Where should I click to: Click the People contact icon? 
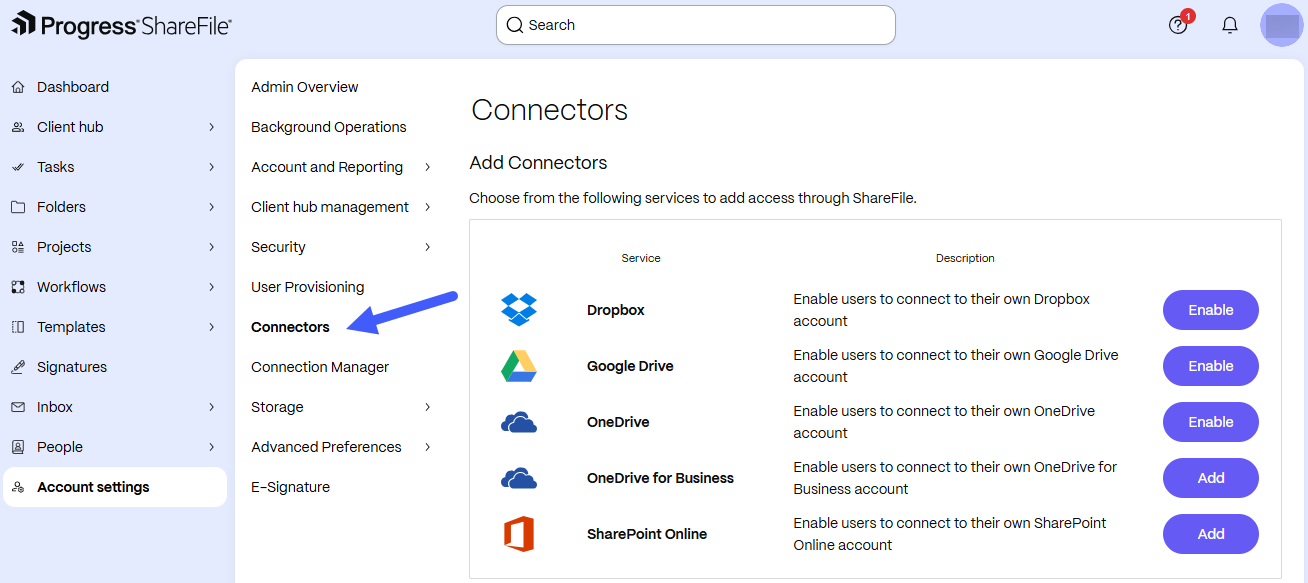pyautogui.click(x=18, y=447)
